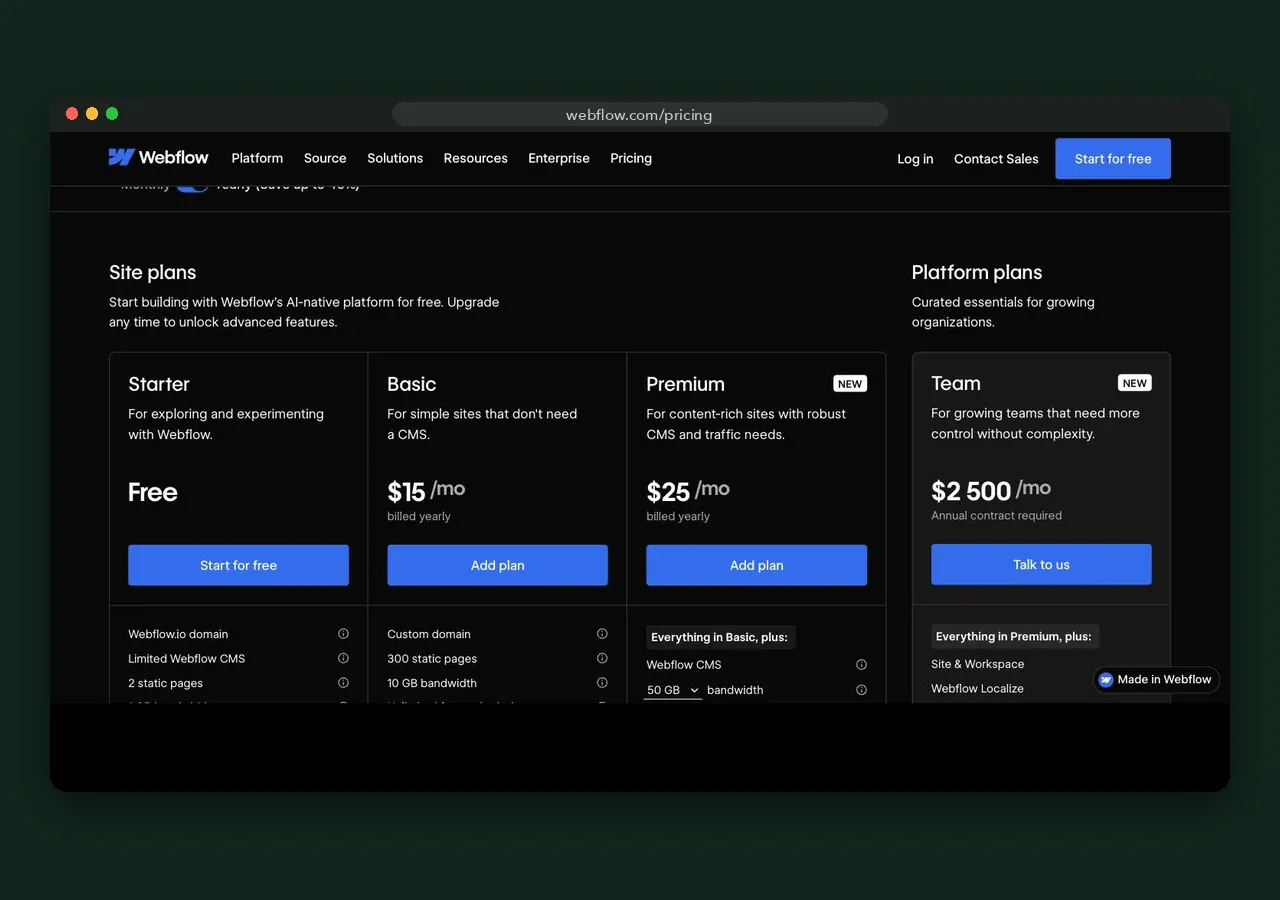The width and height of the screenshot is (1280, 900).
Task: Open the Solutions menu
Action: pos(395,158)
